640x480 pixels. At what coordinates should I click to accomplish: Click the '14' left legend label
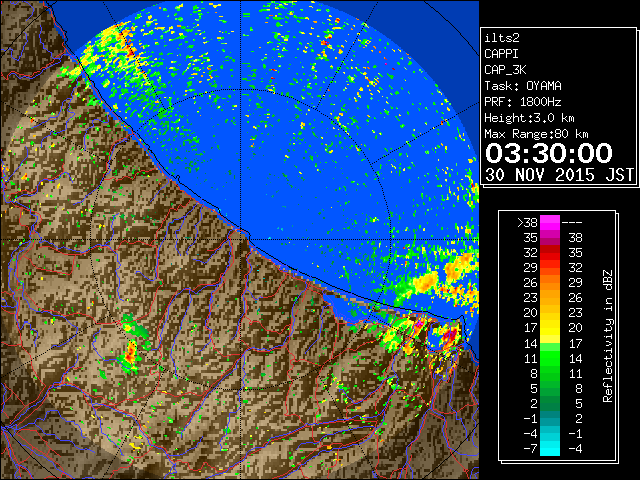[x=531, y=343]
